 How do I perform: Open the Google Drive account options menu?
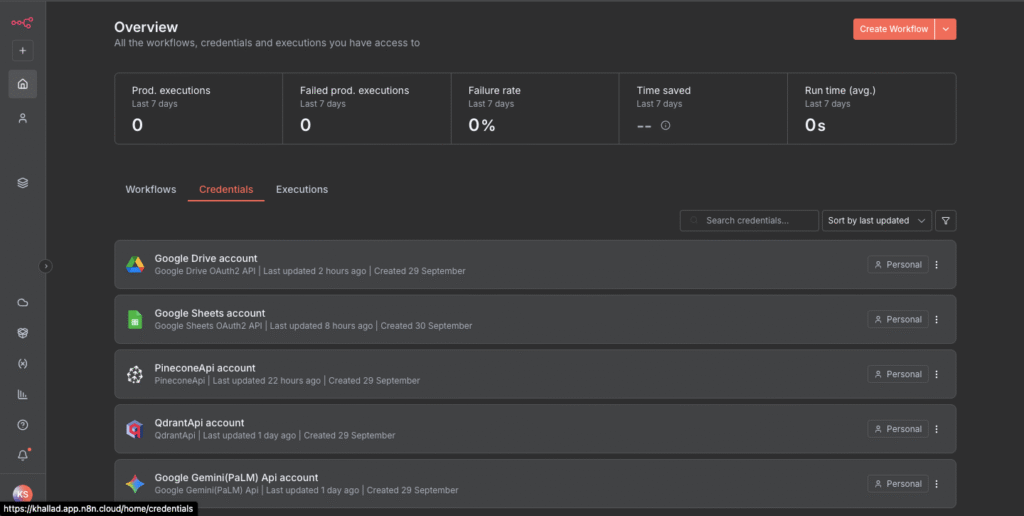(x=936, y=265)
